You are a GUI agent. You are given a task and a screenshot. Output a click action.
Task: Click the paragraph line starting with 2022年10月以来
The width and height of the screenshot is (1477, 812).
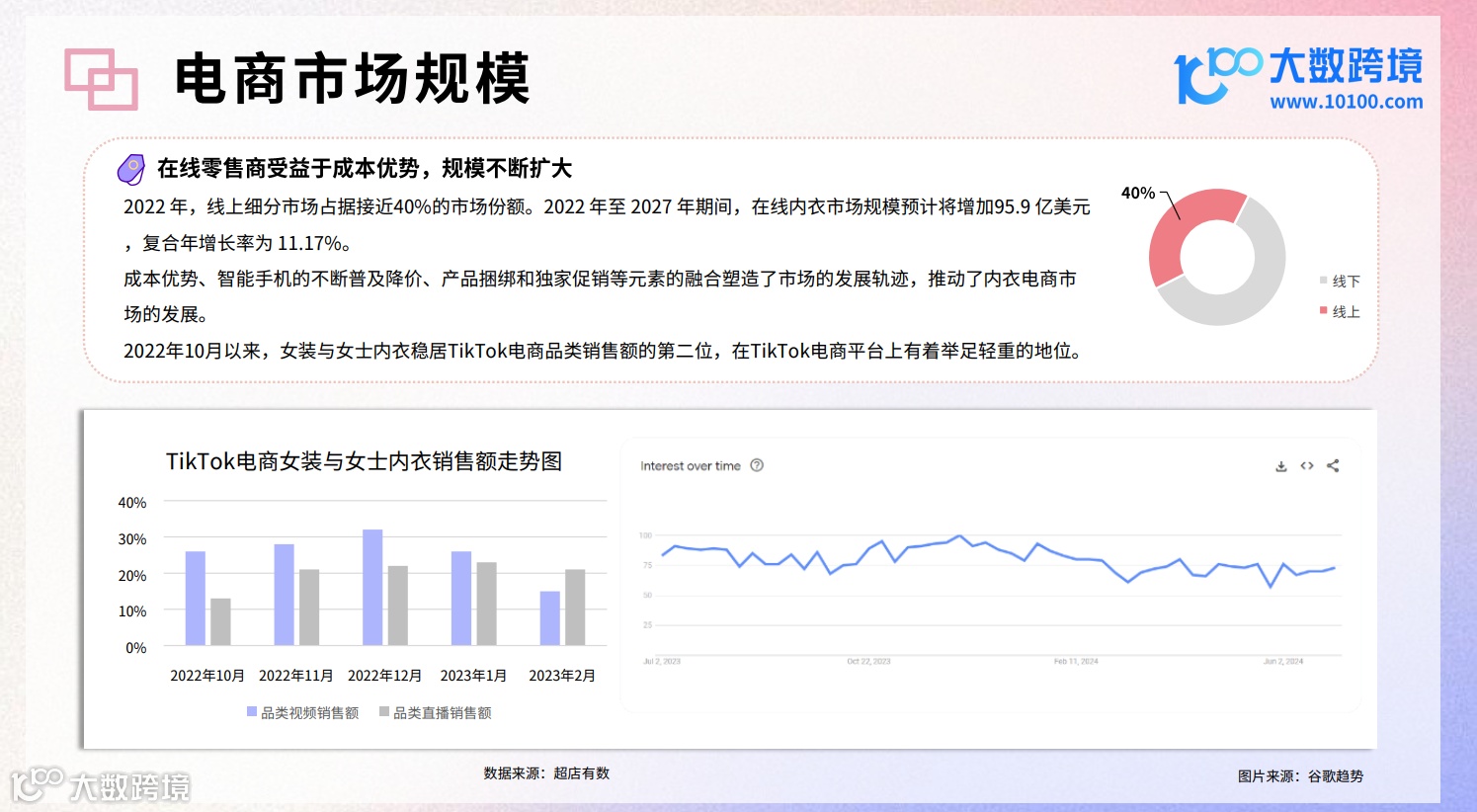point(605,351)
